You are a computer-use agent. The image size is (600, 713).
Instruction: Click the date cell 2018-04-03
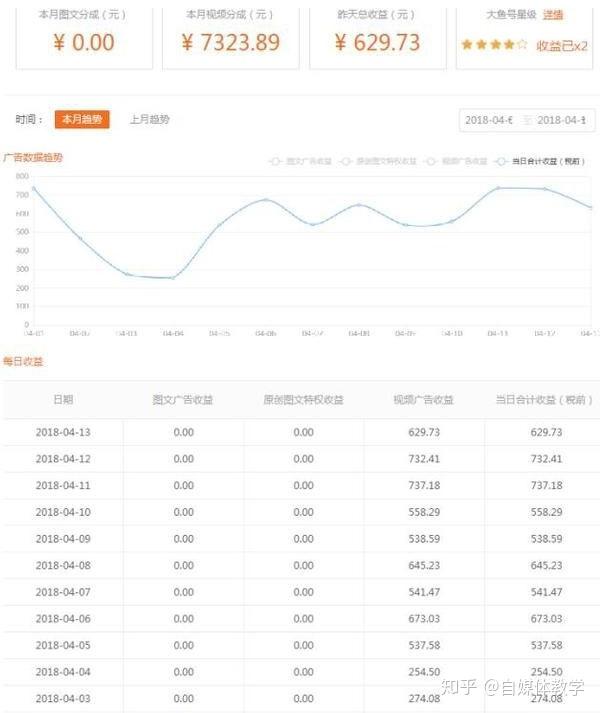click(63, 698)
